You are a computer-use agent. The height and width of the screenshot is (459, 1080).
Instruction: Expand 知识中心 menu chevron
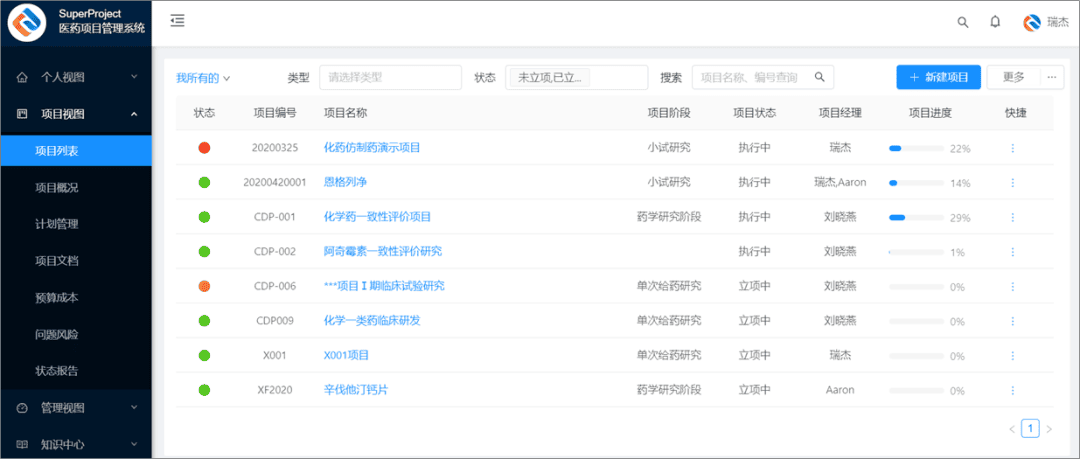(134, 445)
